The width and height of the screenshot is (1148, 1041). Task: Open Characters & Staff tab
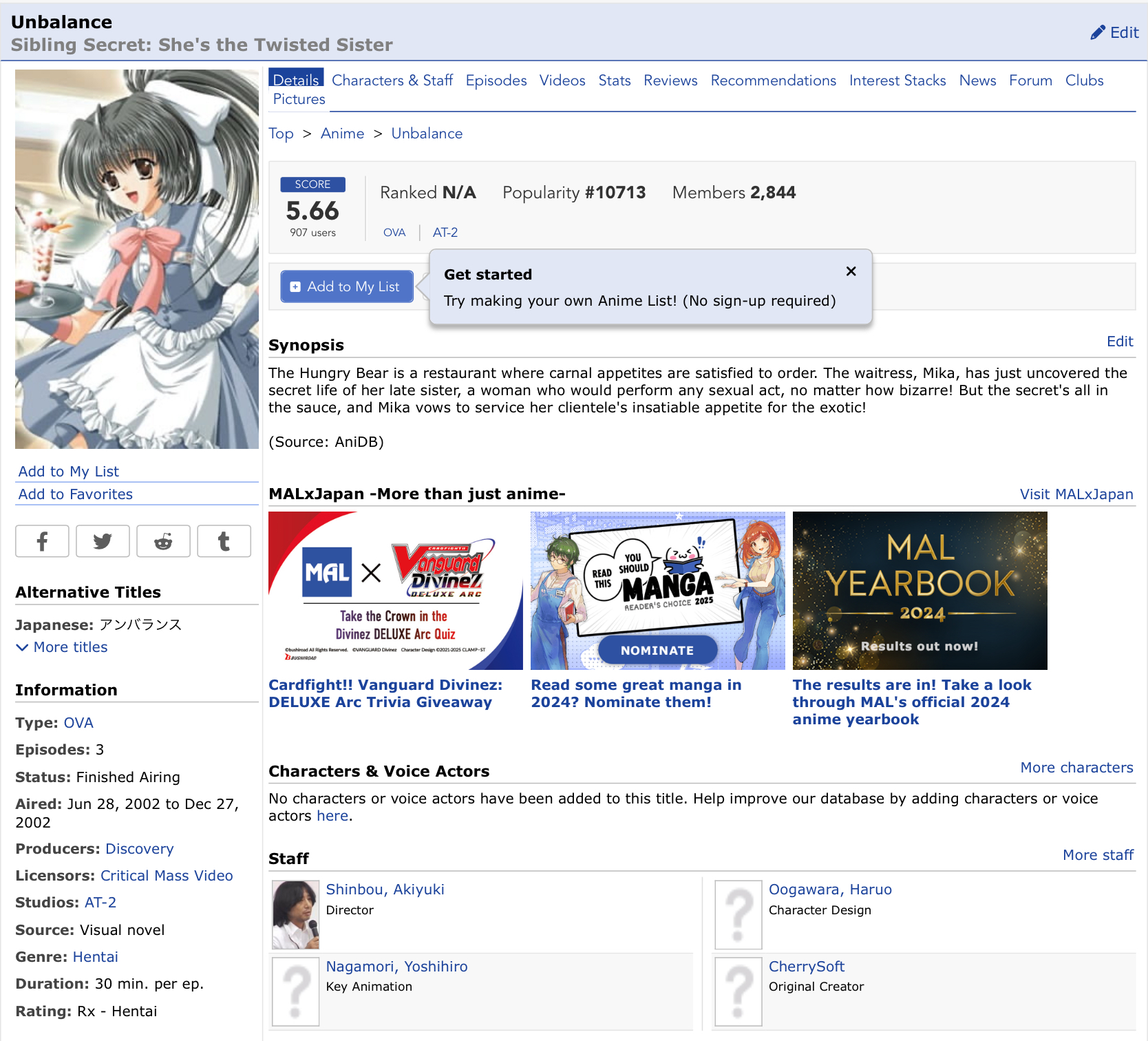[392, 81]
